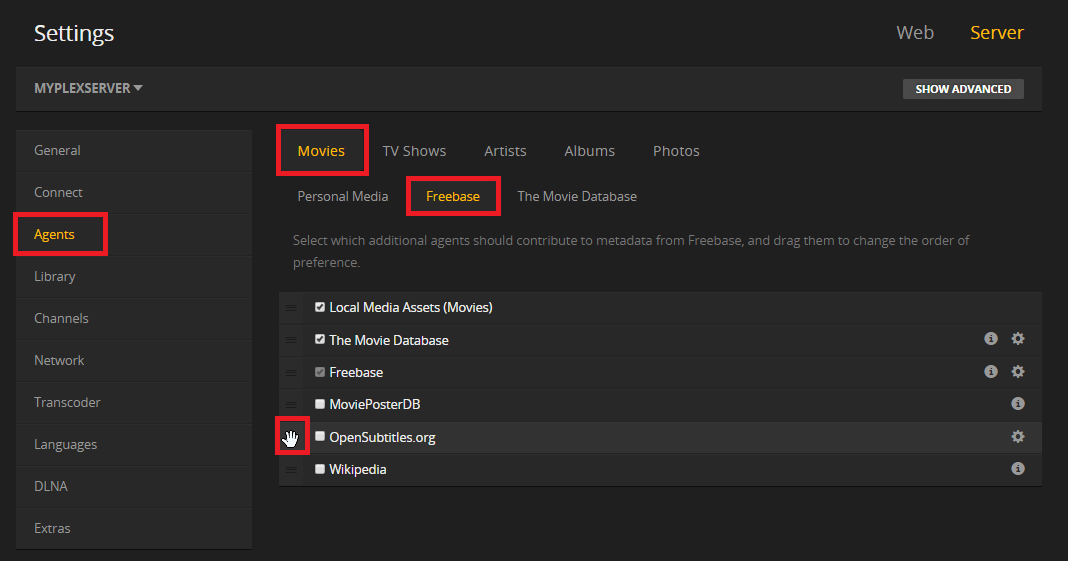Viewport: 1068px width, 561px height.
Task: Tick the OpenSubtitles.org checkbox
Action: tap(320, 437)
